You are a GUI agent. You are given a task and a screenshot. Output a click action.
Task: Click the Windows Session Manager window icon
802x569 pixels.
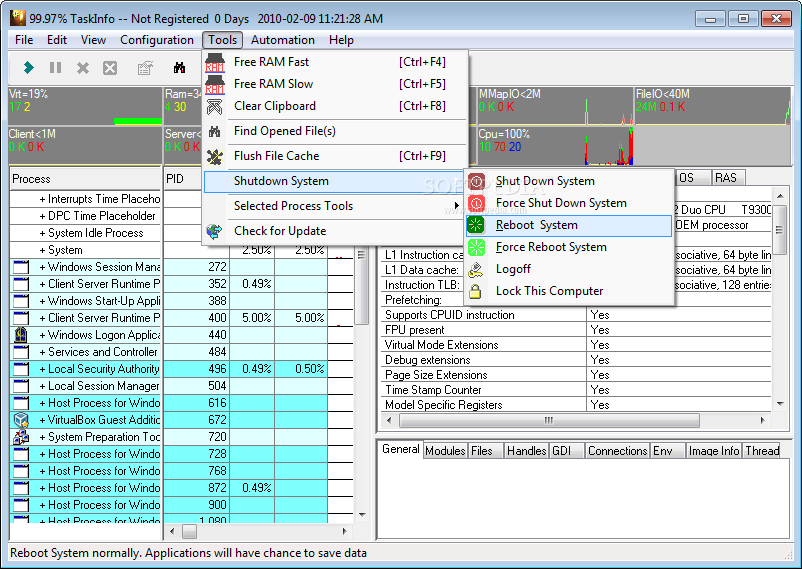coord(21,267)
